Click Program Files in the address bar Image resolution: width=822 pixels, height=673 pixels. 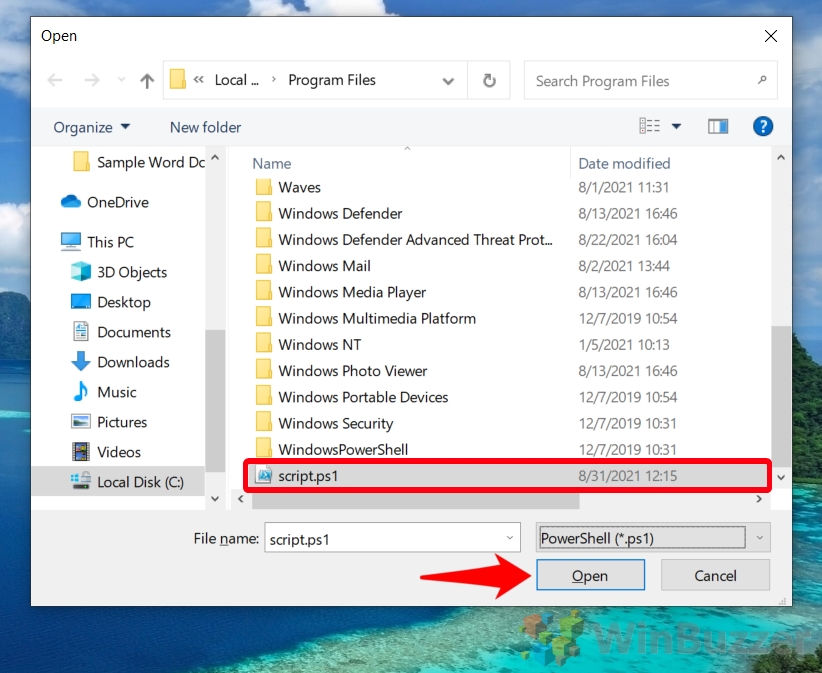coord(334,80)
